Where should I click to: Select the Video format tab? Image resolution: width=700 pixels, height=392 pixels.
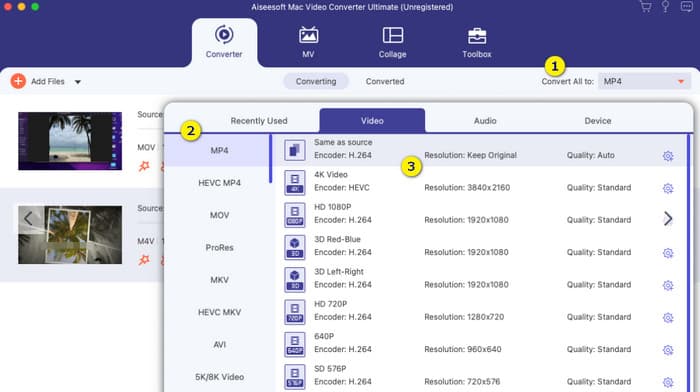pos(372,121)
